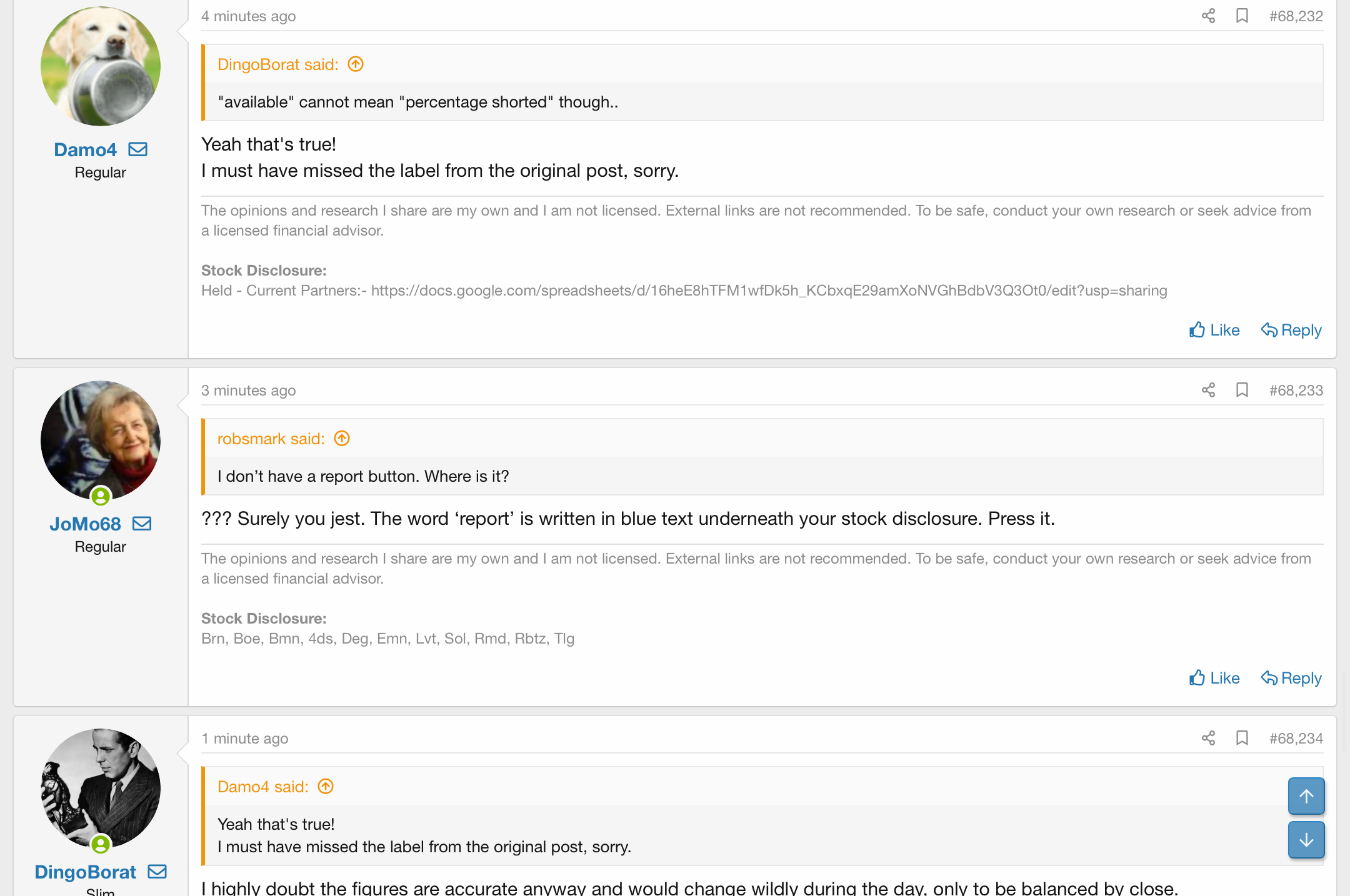Open permalink #68,233
This screenshot has height=896, width=1350.
coord(1296,390)
